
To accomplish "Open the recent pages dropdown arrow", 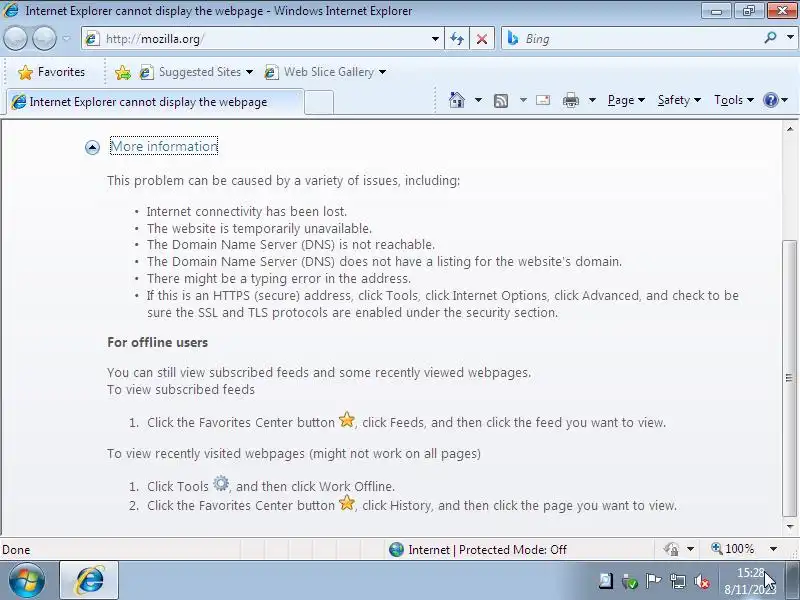I will pyautogui.click(x=66, y=39).
